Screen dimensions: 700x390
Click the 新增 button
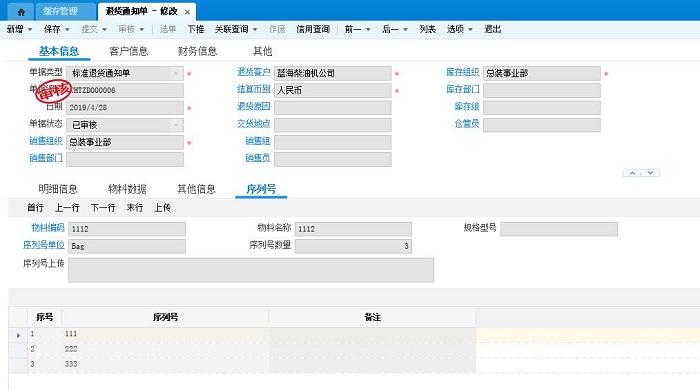(15, 29)
